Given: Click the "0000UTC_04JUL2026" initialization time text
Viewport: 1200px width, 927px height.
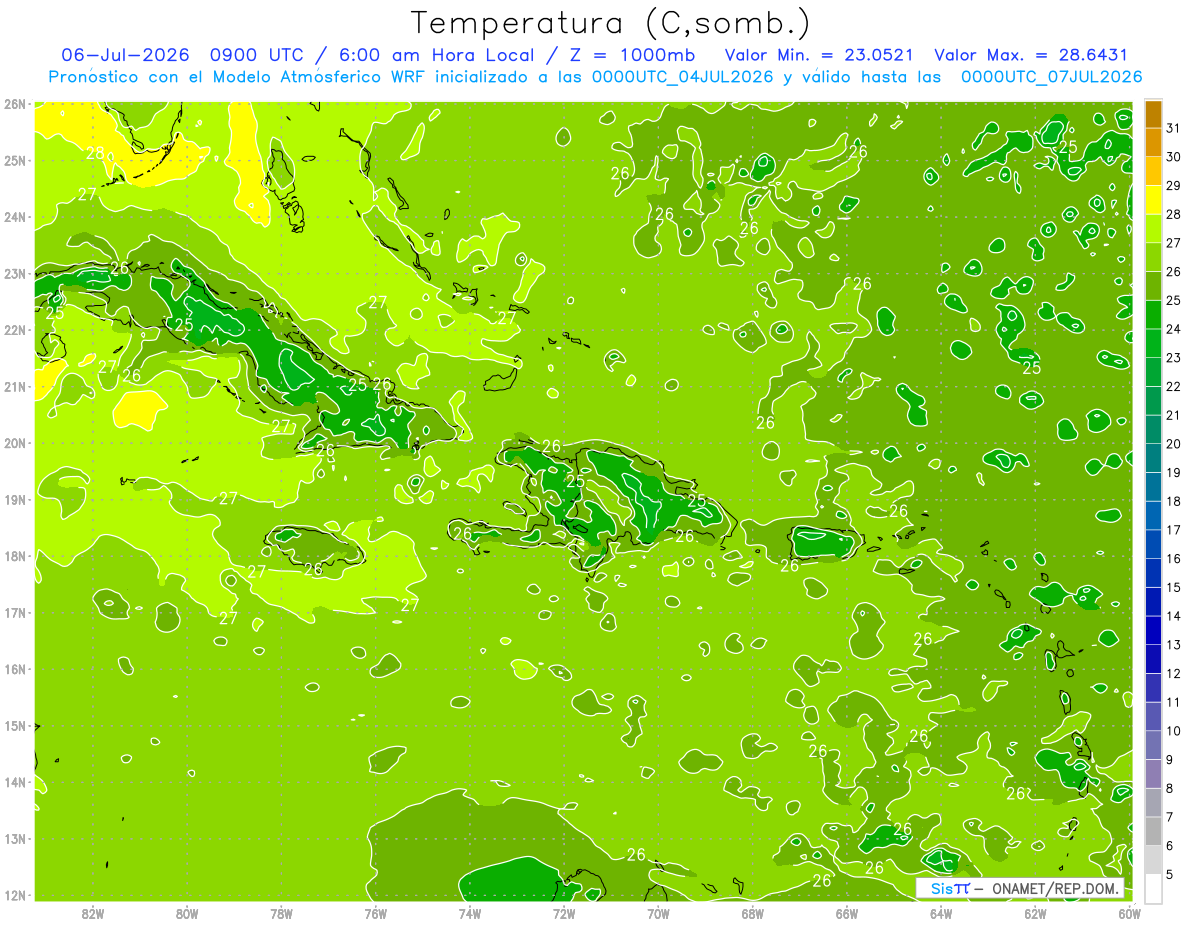Looking at the screenshot, I should click(x=683, y=76).
